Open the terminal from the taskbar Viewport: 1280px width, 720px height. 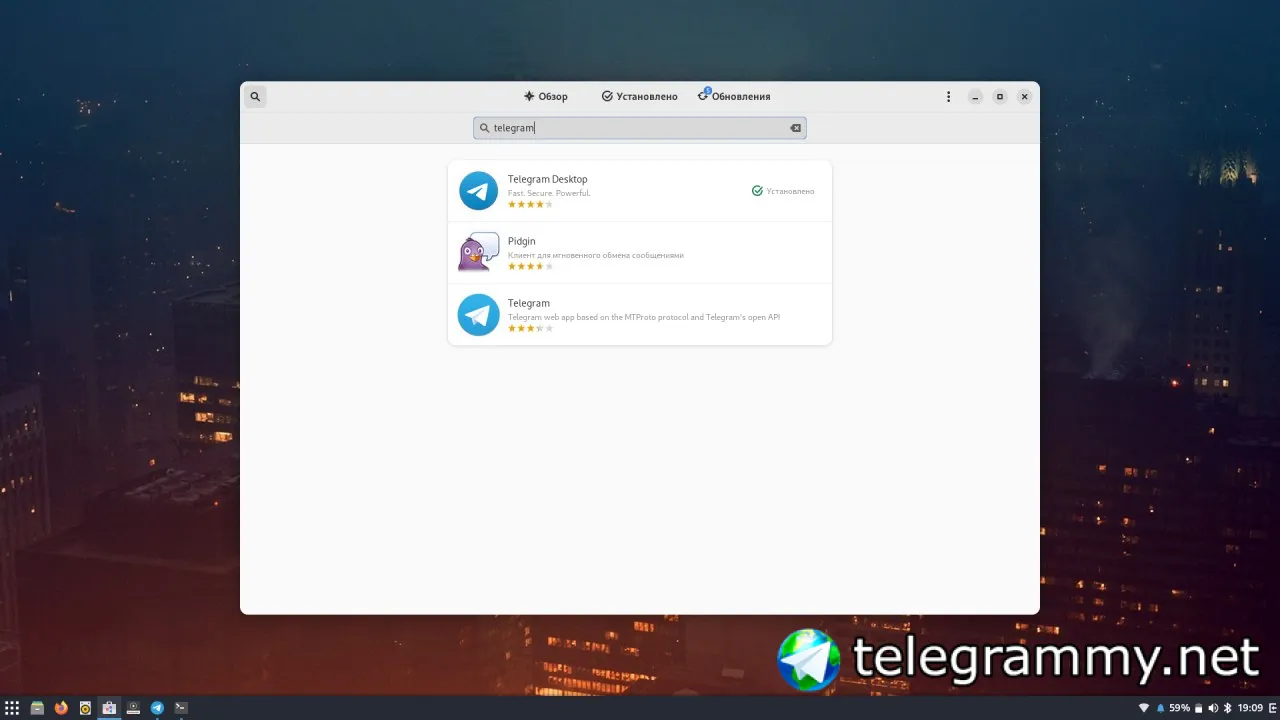click(x=181, y=708)
